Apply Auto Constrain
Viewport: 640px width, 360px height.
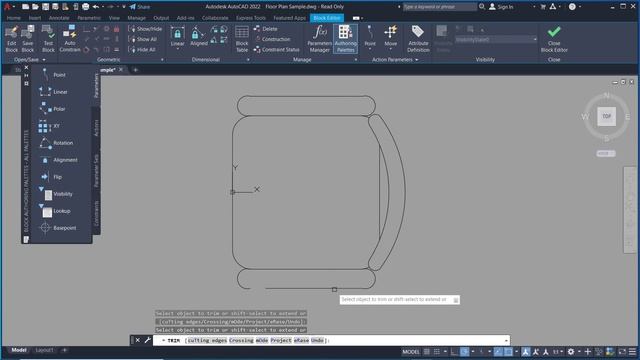tap(70, 39)
